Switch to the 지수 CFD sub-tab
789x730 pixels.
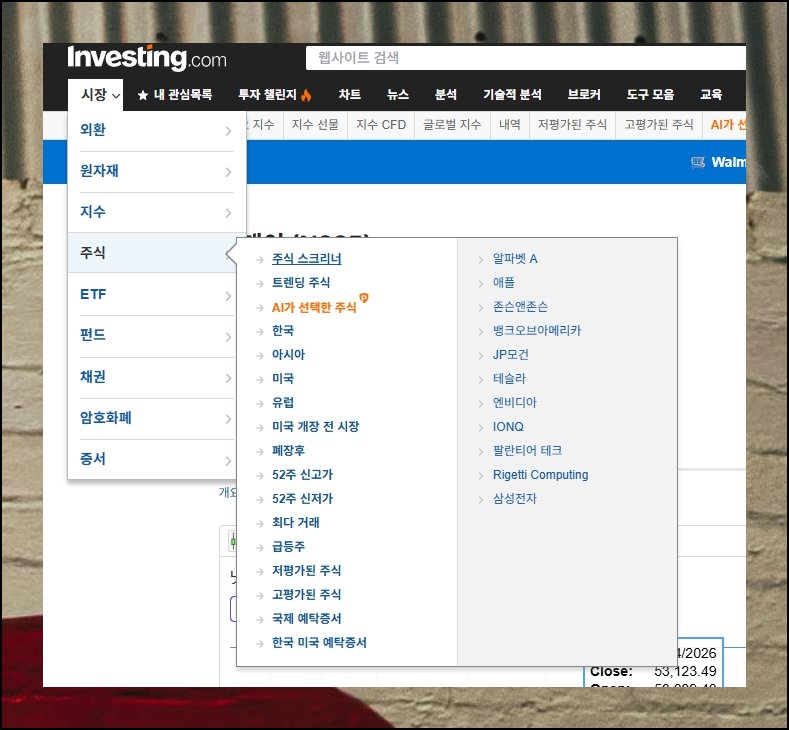381,125
